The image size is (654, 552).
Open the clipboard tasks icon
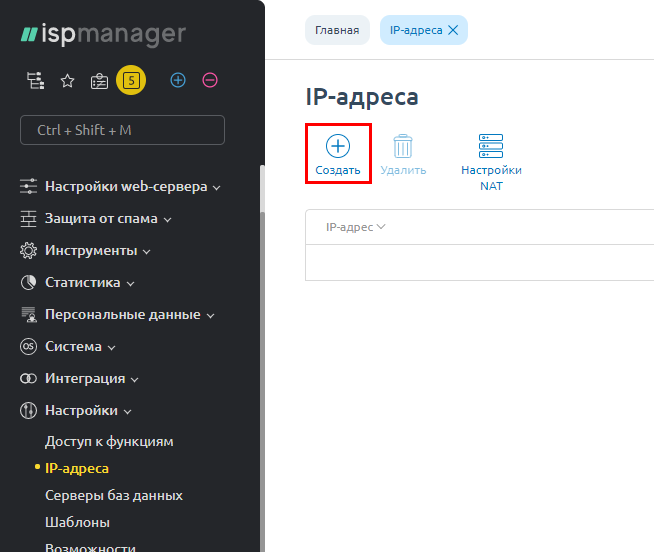click(99, 81)
